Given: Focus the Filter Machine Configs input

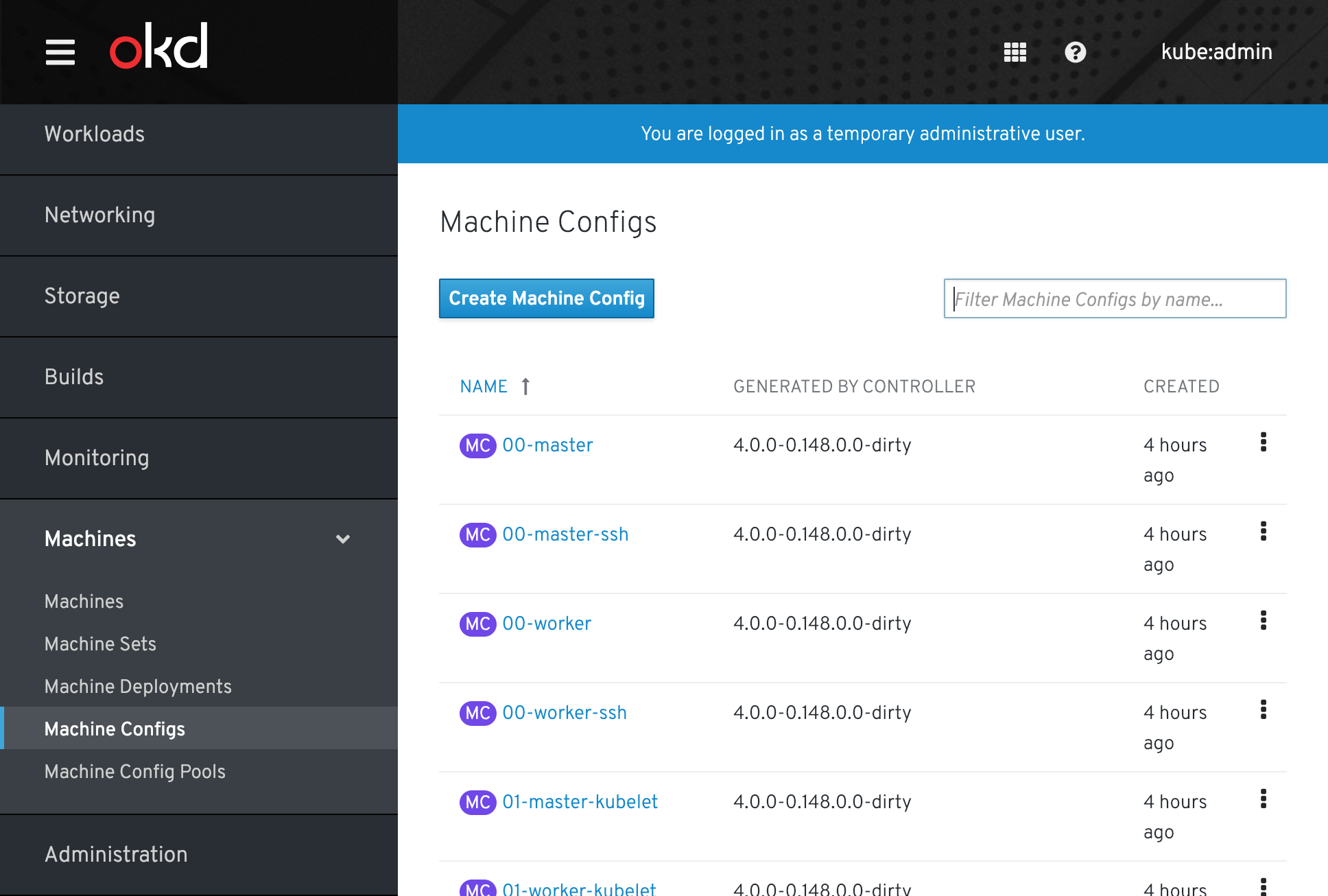Looking at the screenshot, I should click(x=1115, y=299).
